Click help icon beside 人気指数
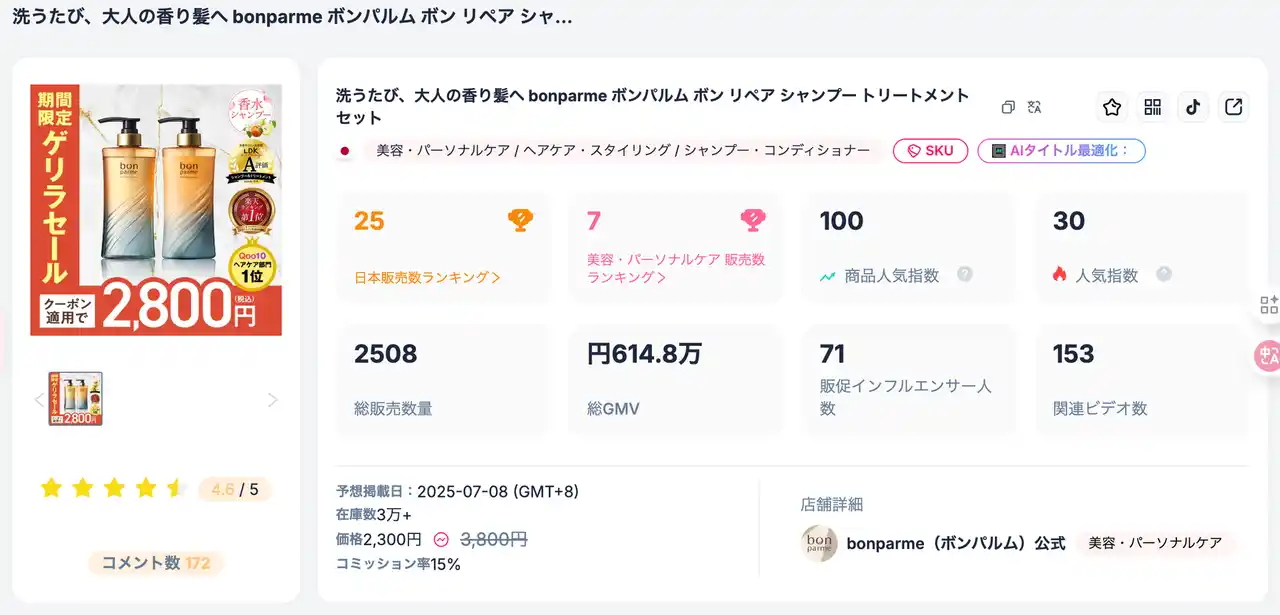Image resolution: width=1280 pixels, height=615 pixels. pyautogui.click(x=1164, y=274)
